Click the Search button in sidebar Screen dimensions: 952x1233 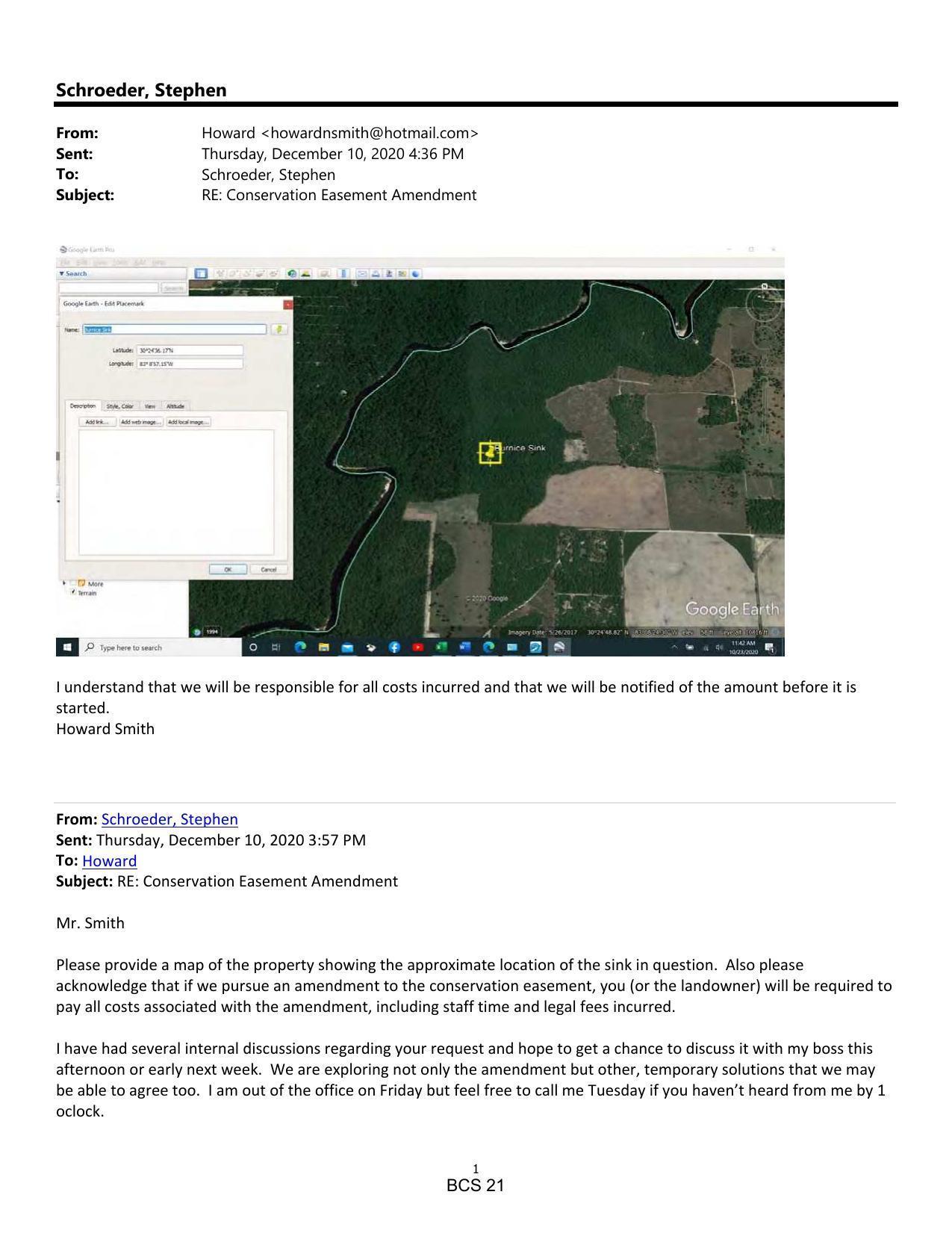(174, 288)
